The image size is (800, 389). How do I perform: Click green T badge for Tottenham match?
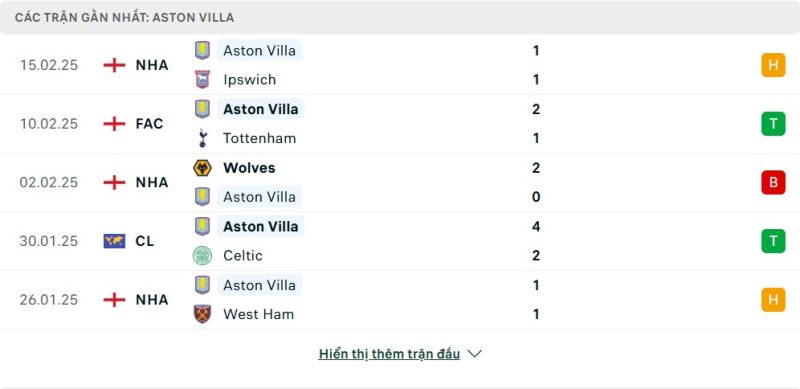[x=773, y=124]
